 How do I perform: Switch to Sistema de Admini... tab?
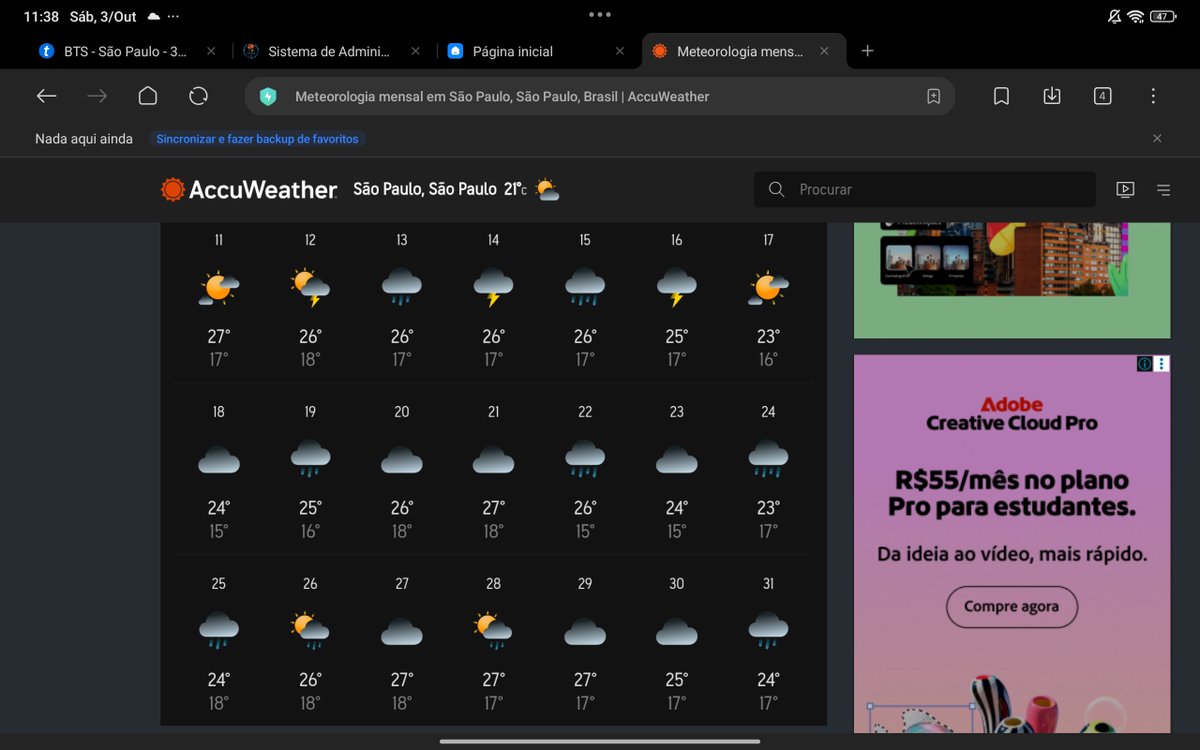[330, 51]
